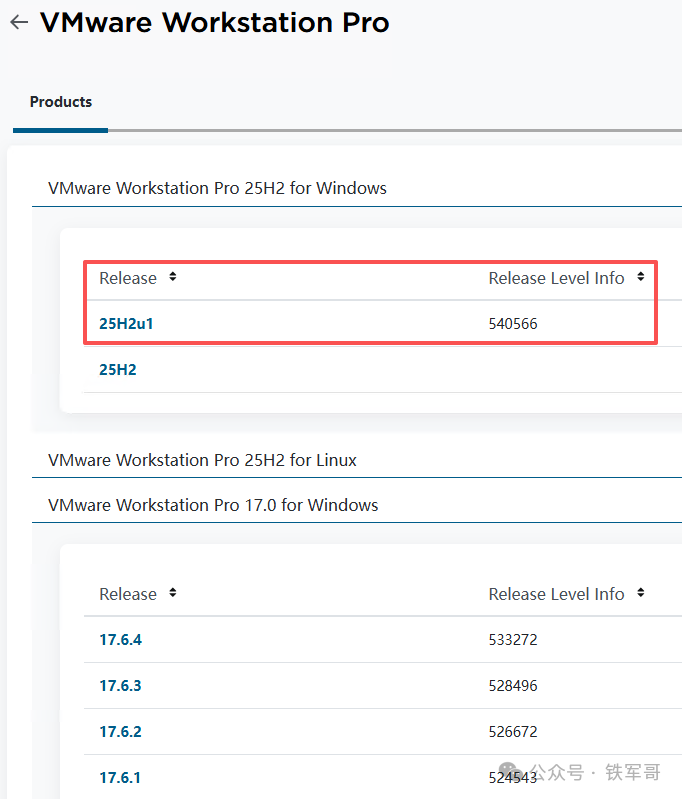Screen dimensions: 682x799
Task: Sort 25H2 table by Release Level Info arrows
Action: [641, 277]
